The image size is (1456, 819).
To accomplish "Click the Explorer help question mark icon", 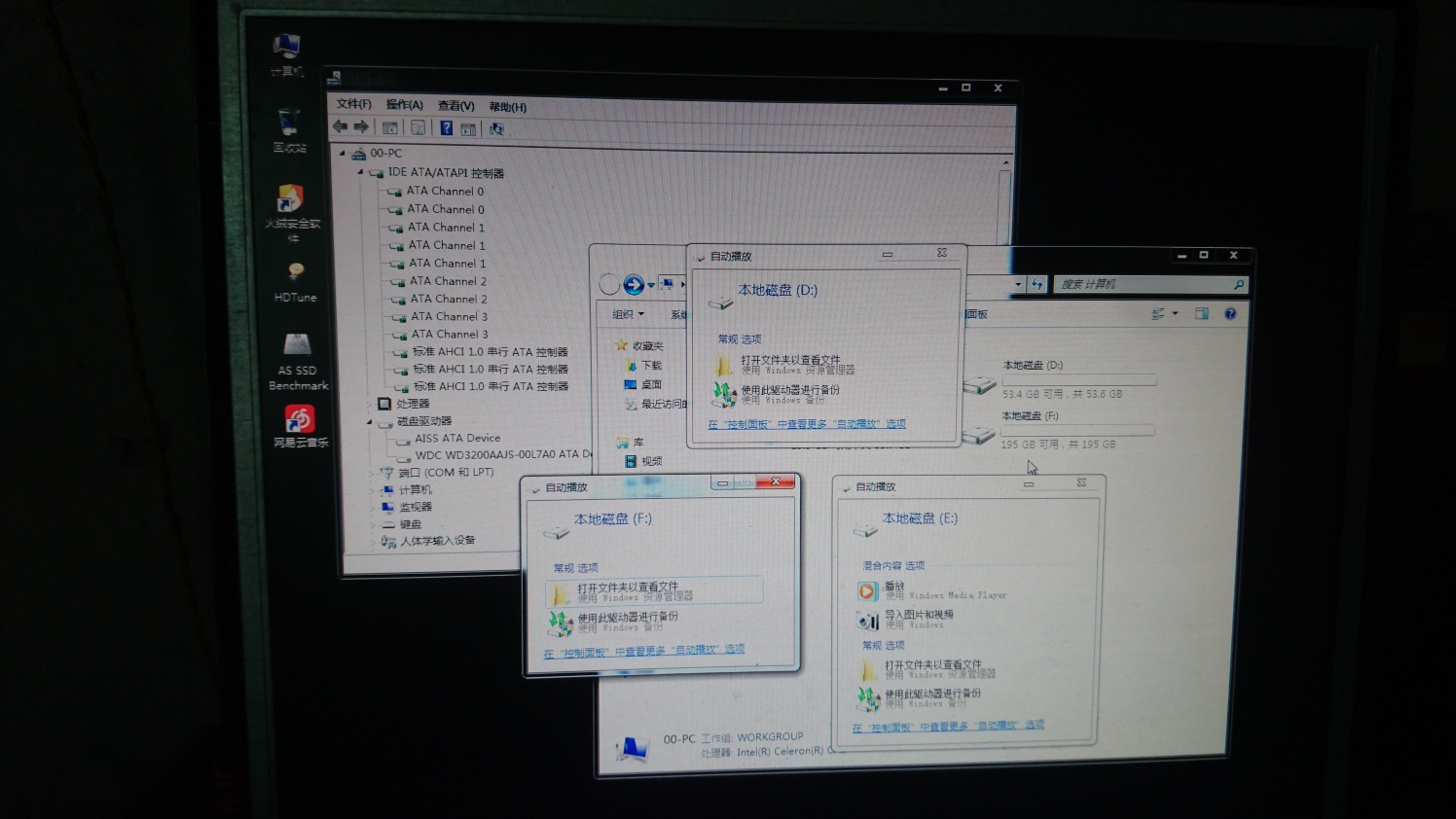I will pyautogui.click(x=1230, y=314).
